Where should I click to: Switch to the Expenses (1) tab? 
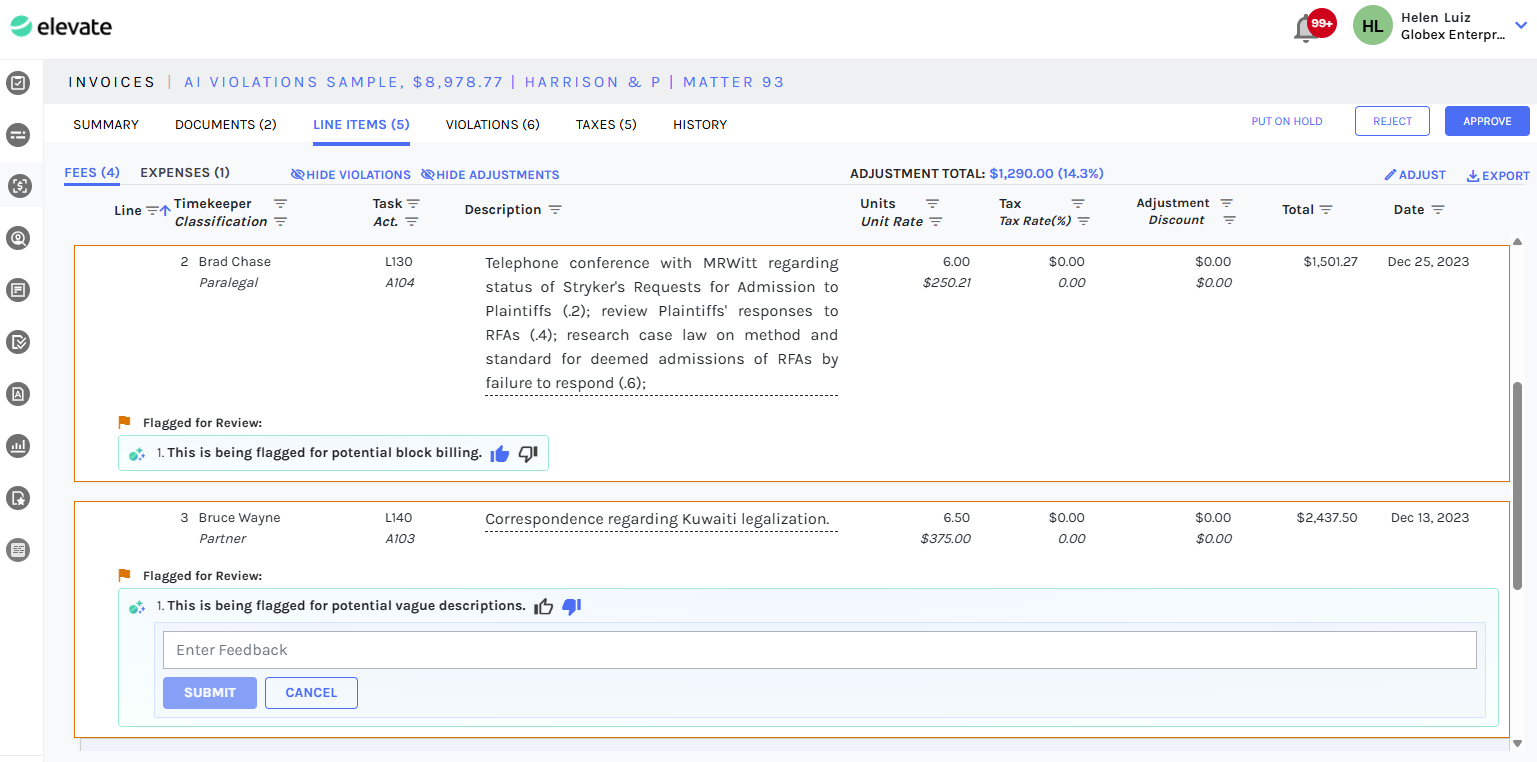click(x=185, y=173)
